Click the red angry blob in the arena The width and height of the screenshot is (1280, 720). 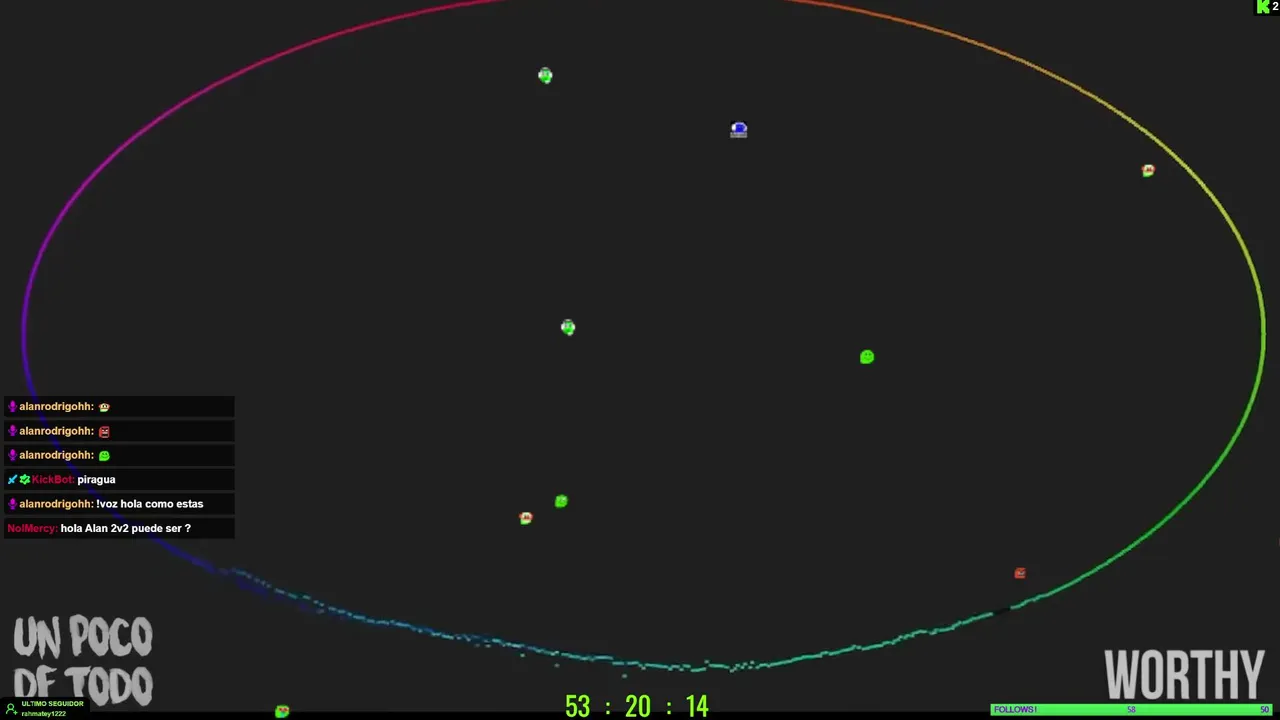pos(1020,573)
